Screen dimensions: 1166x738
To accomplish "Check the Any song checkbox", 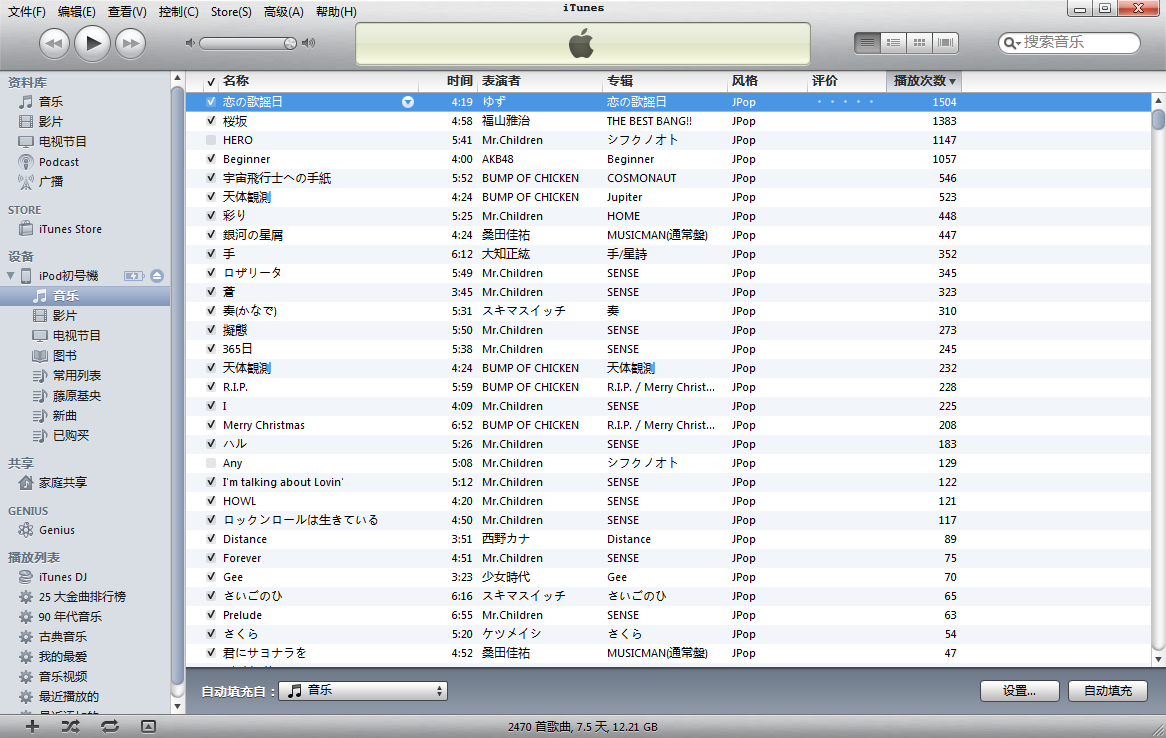I will (x=211, y=463).
